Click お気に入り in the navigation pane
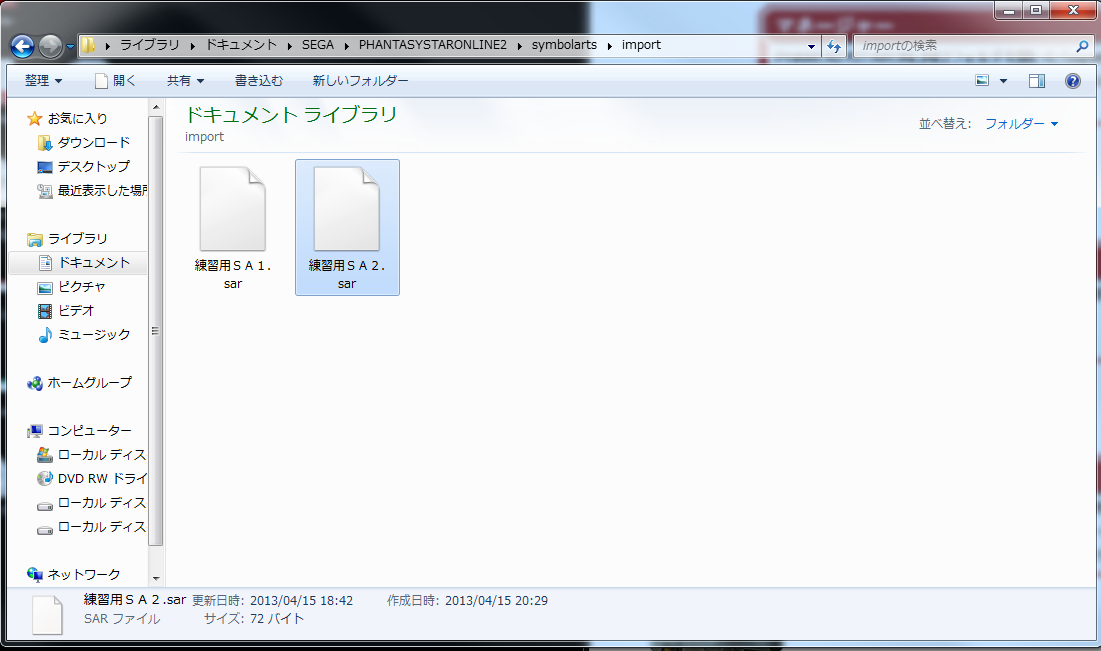This screenshot has width=1101, height=651. click(77, 118)
